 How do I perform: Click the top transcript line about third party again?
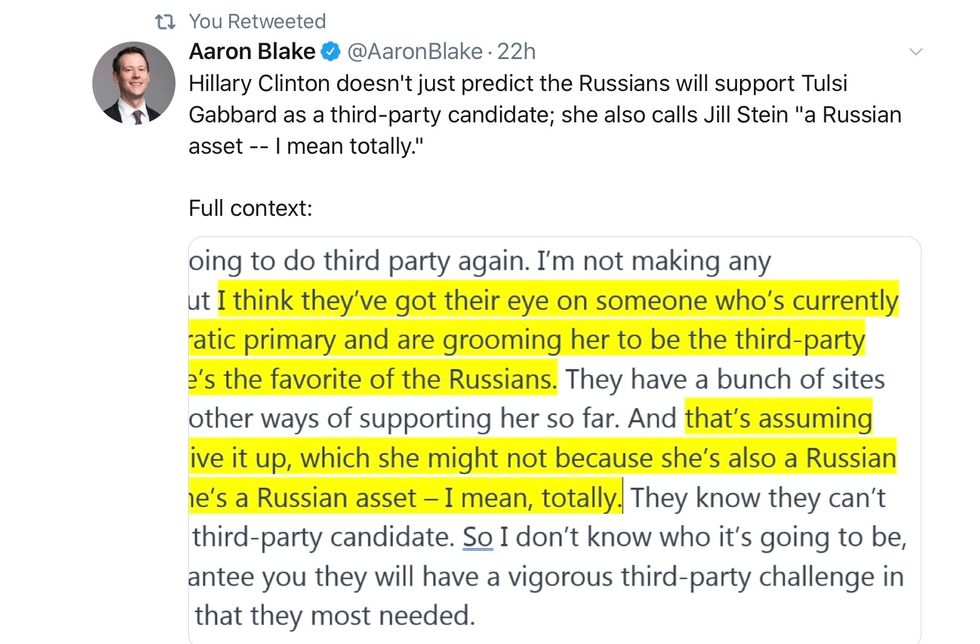click(x=480, y=262)
